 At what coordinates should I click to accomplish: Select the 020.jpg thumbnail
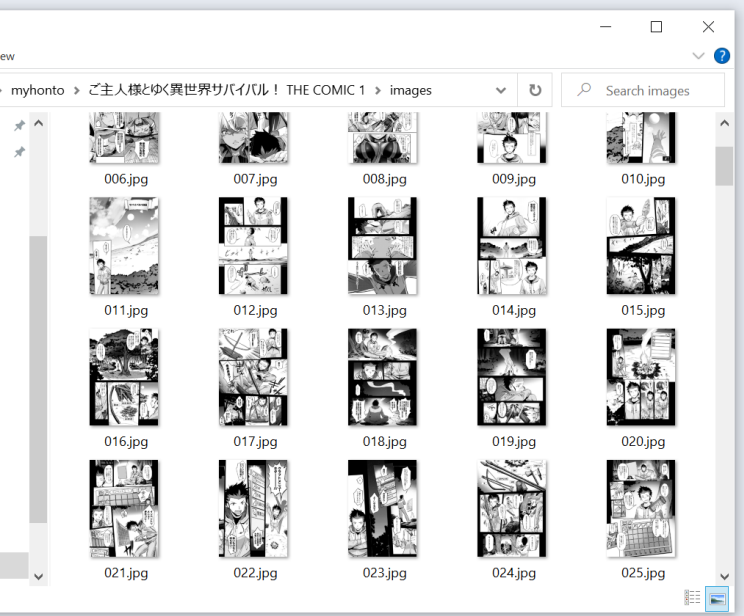(641, 377)
